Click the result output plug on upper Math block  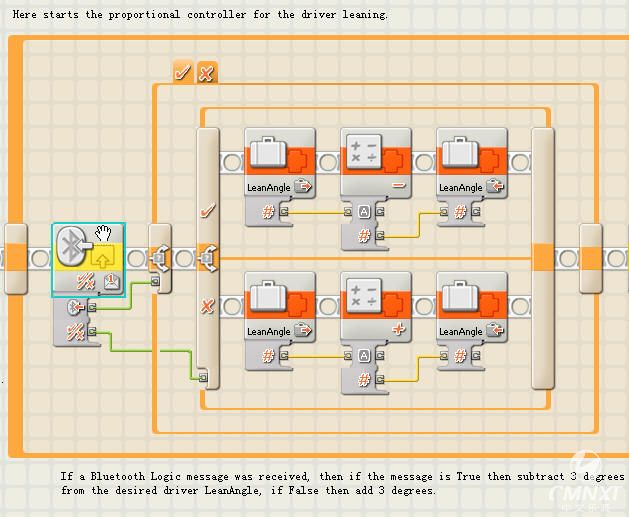click(380, 236)
